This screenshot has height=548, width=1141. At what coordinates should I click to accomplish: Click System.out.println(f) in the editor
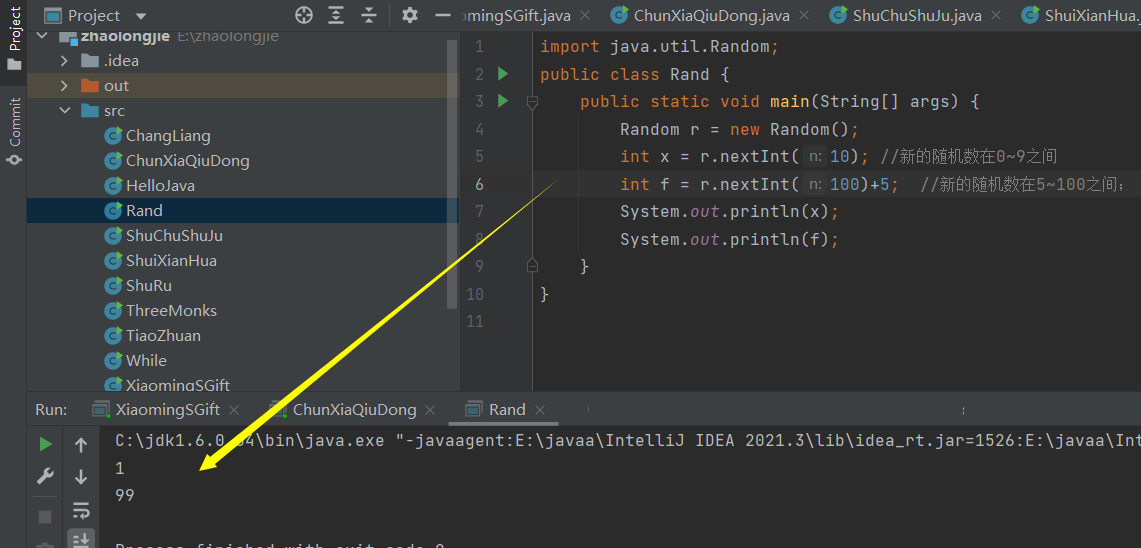[729, 239]
